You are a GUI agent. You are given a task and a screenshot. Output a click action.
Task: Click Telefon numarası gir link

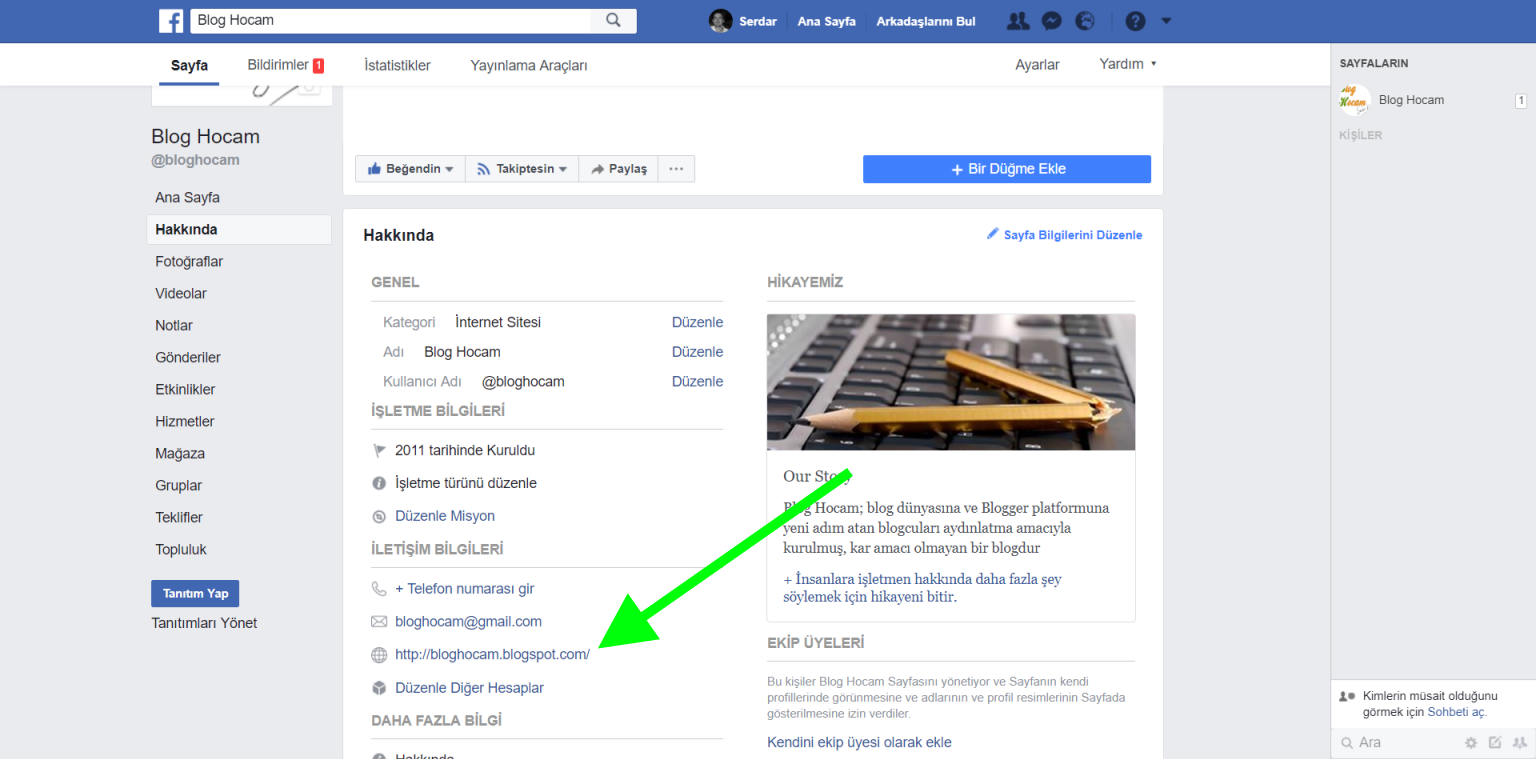click(464, 589)
